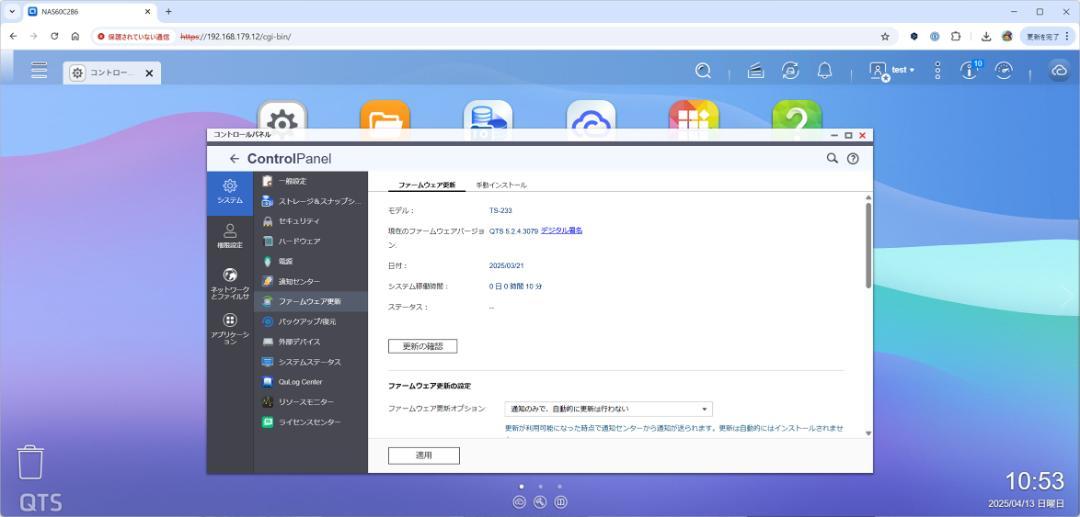Open the desktop trash bin
The image size is (1080, 517).
point(30,462)
